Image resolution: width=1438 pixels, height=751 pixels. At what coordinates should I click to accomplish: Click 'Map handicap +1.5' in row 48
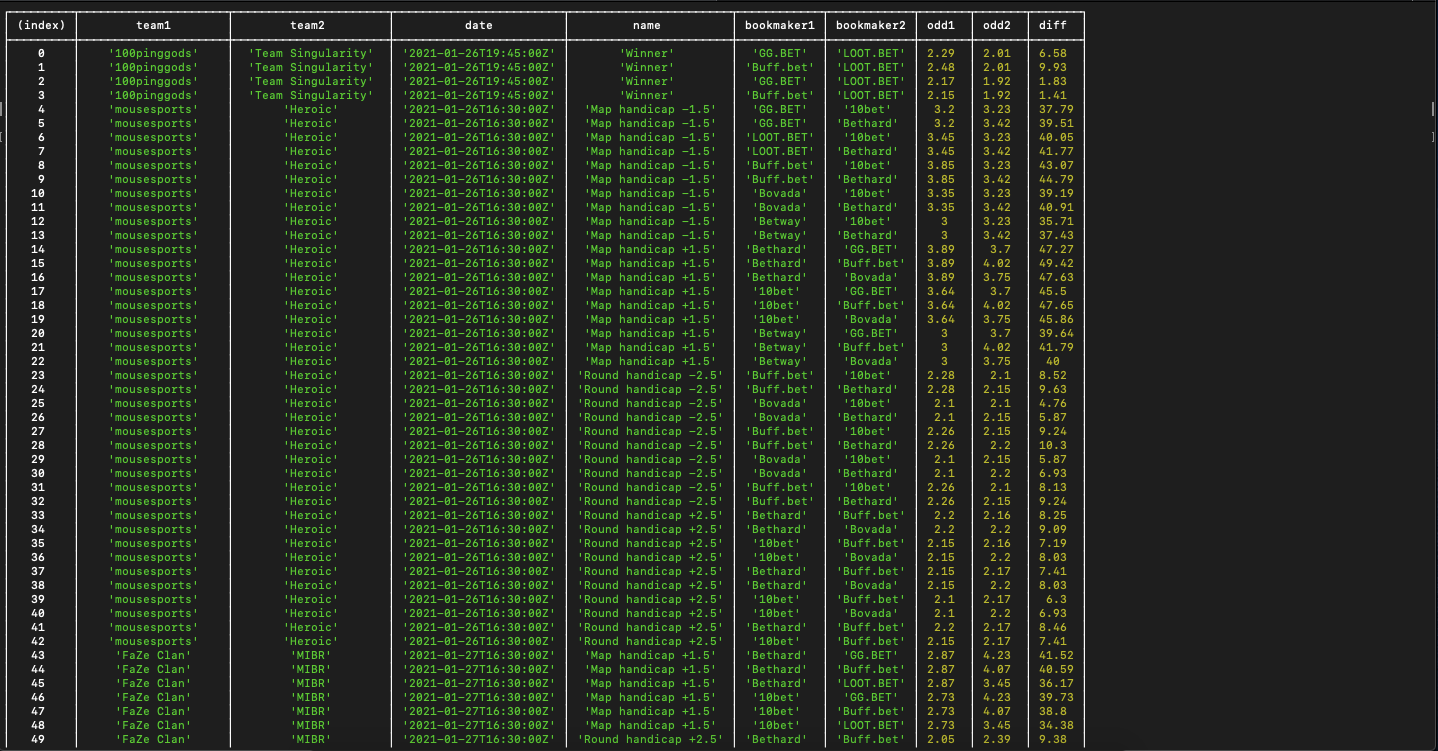click(650, 725)
